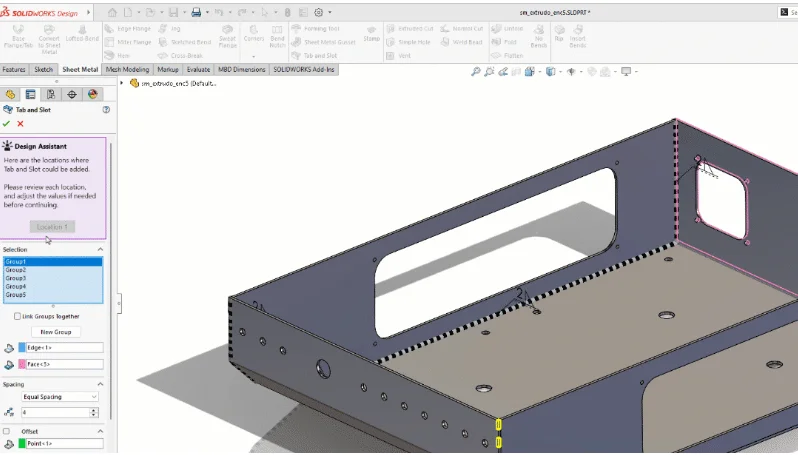Viewport: 798px width, 455px height.
Task: Click the New Group button
Action: coord(55,331)
